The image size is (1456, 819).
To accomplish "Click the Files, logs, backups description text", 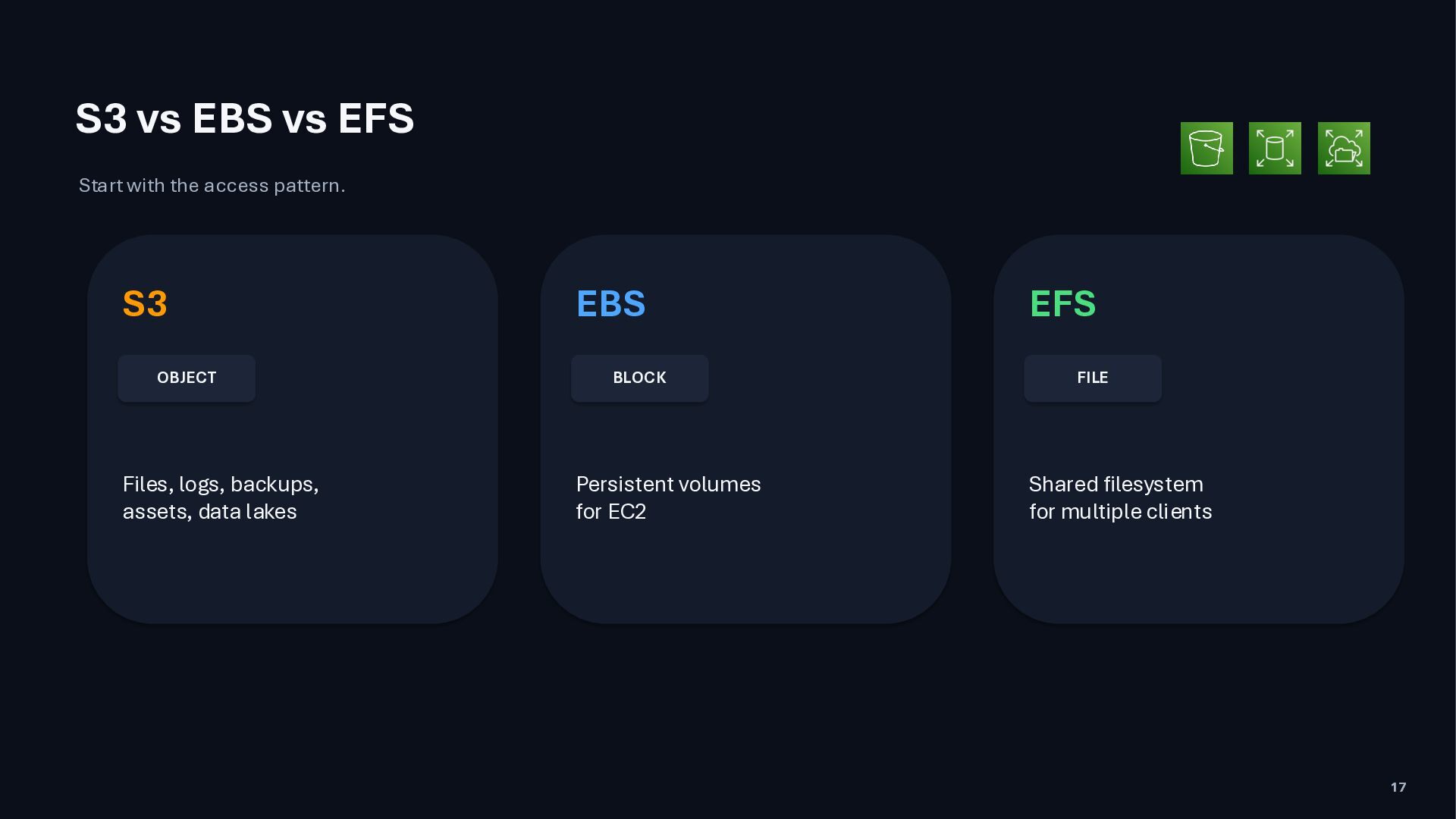I will click(221, 497).
